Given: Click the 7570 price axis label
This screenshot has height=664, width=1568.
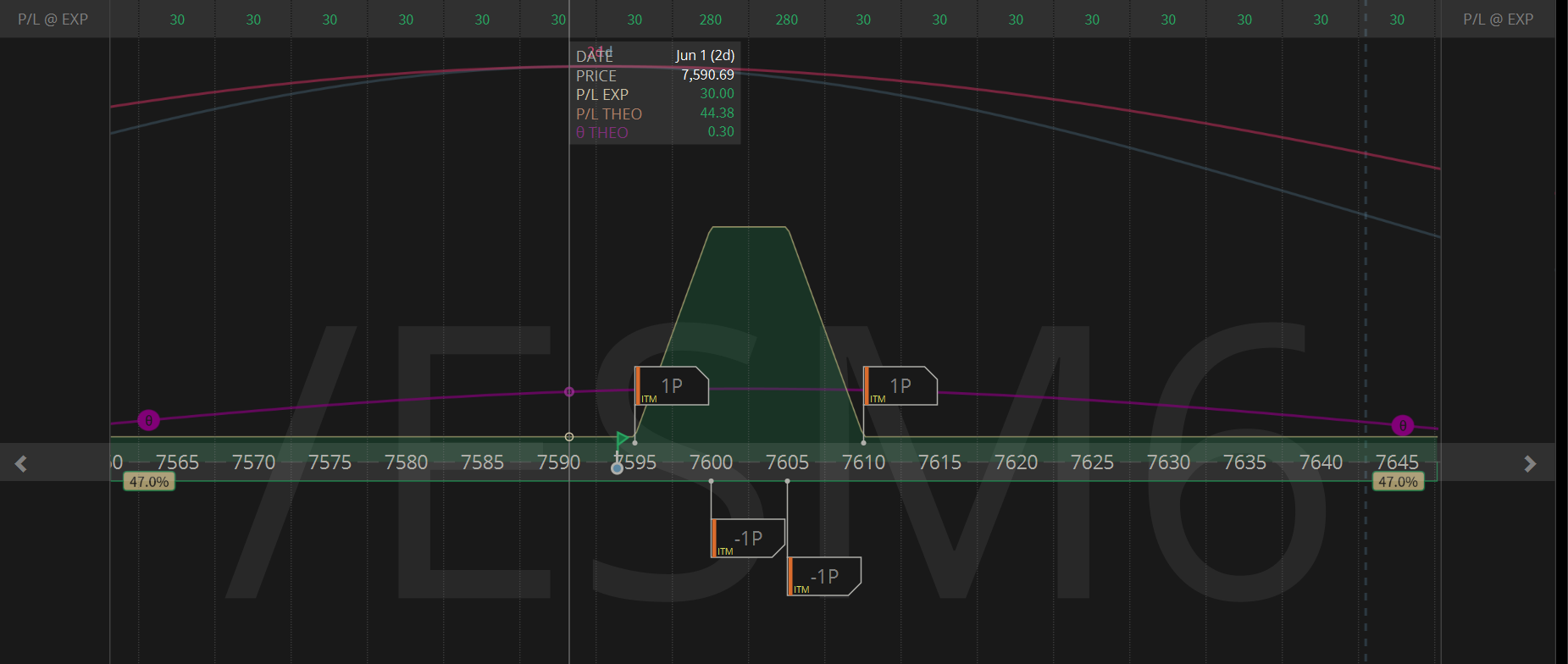Looking at the screenshot, I should [253, 462].
